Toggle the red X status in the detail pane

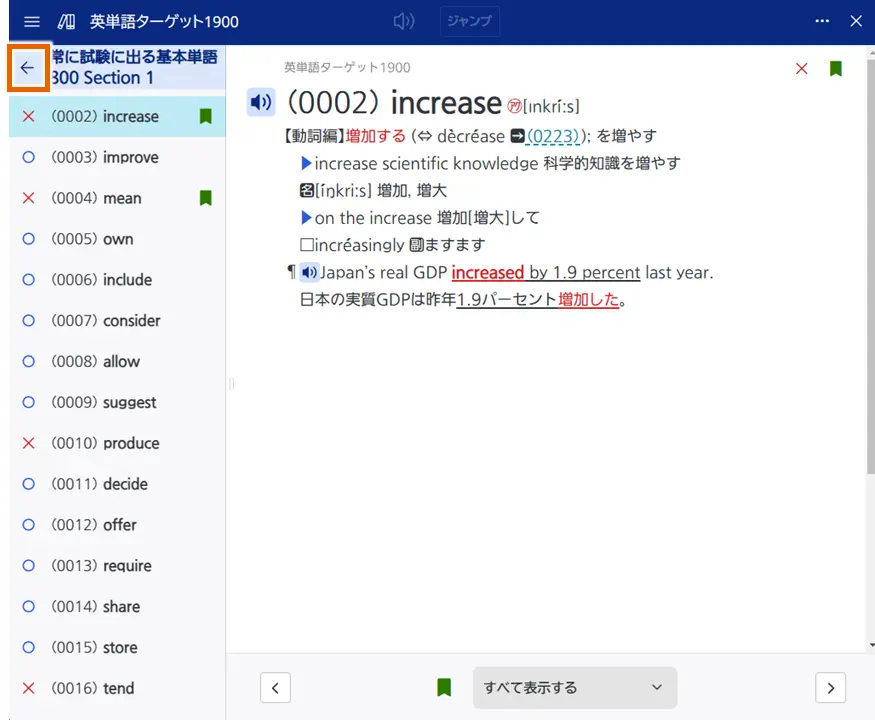pyautogui.click(x=801, y=68)
